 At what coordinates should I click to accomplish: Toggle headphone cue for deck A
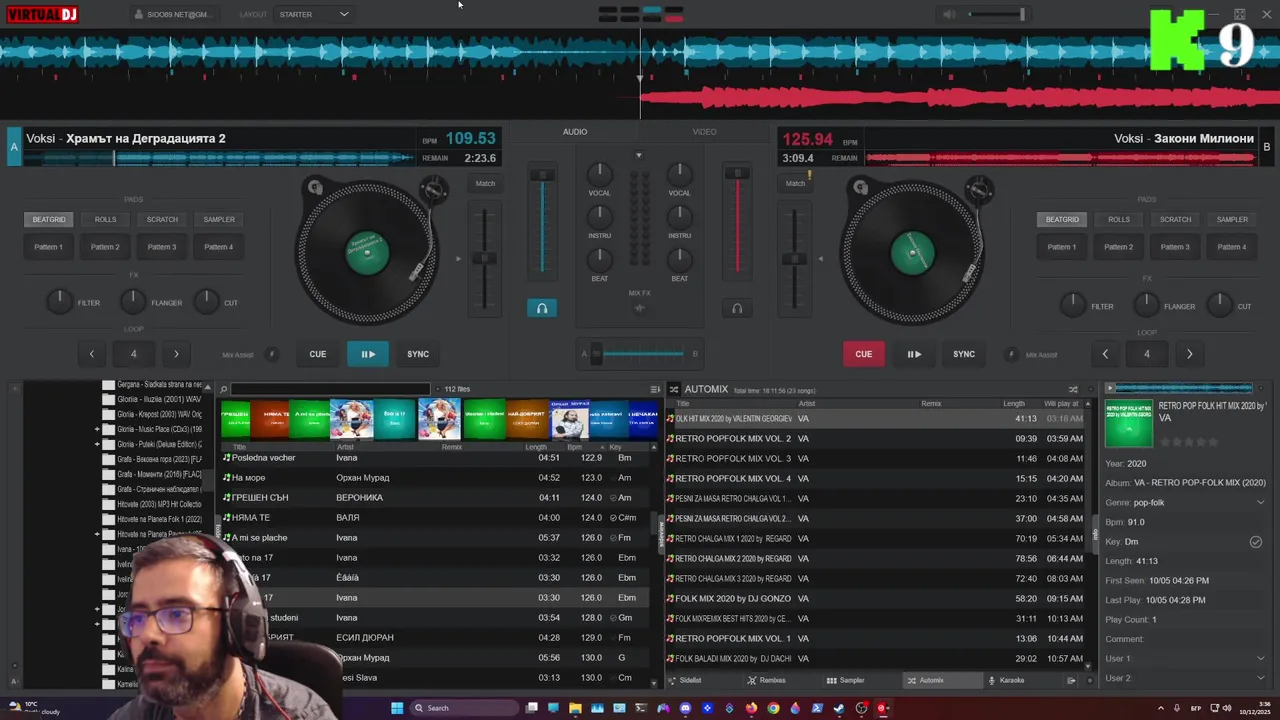coord(541,308)
